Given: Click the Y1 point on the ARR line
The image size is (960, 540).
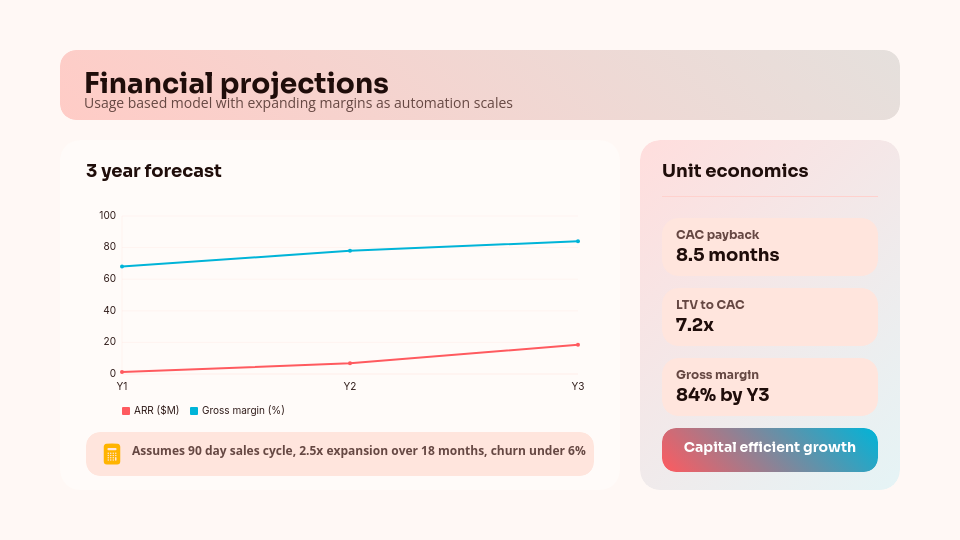Looking at the screenshot, I should pyautogui.click(x=122, y=372).
